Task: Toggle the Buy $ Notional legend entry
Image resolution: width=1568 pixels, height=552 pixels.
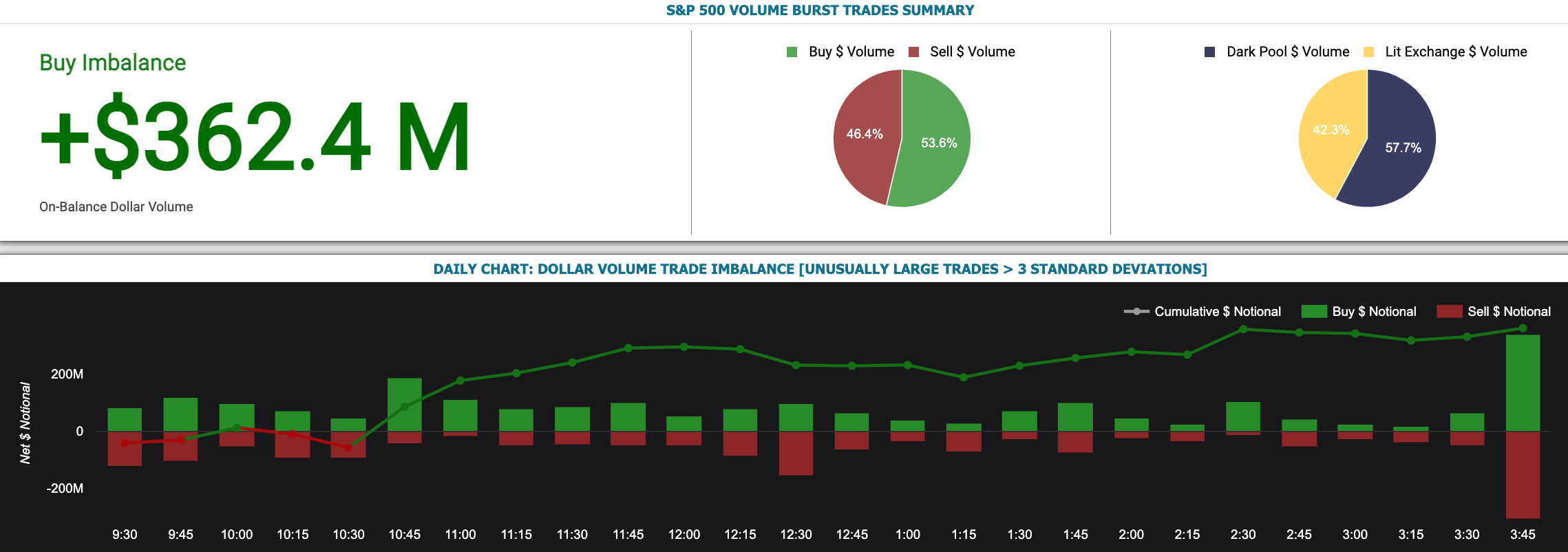Action: (1359, 311)
